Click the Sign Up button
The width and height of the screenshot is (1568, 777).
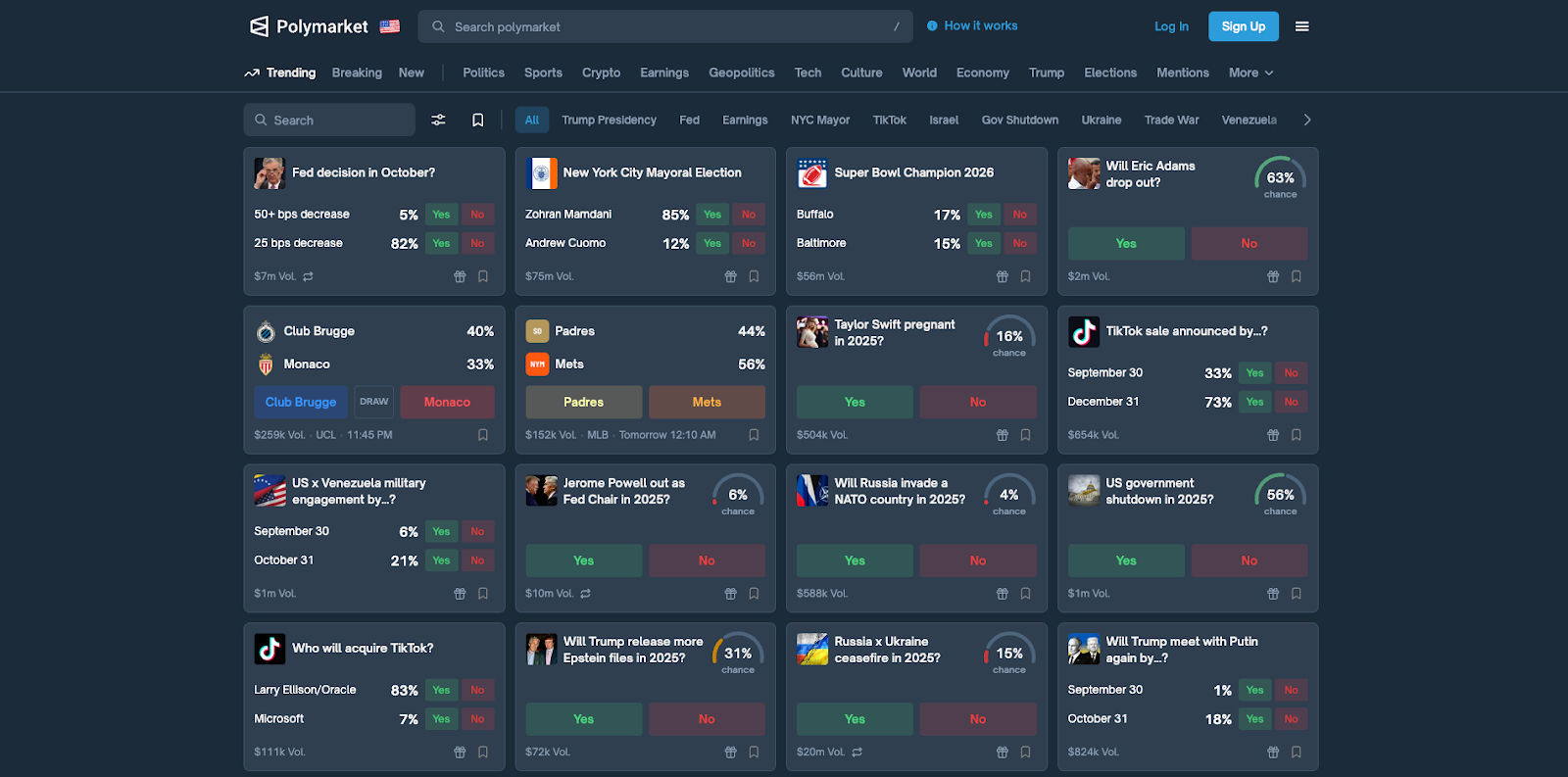click(x=1244, y=26)
